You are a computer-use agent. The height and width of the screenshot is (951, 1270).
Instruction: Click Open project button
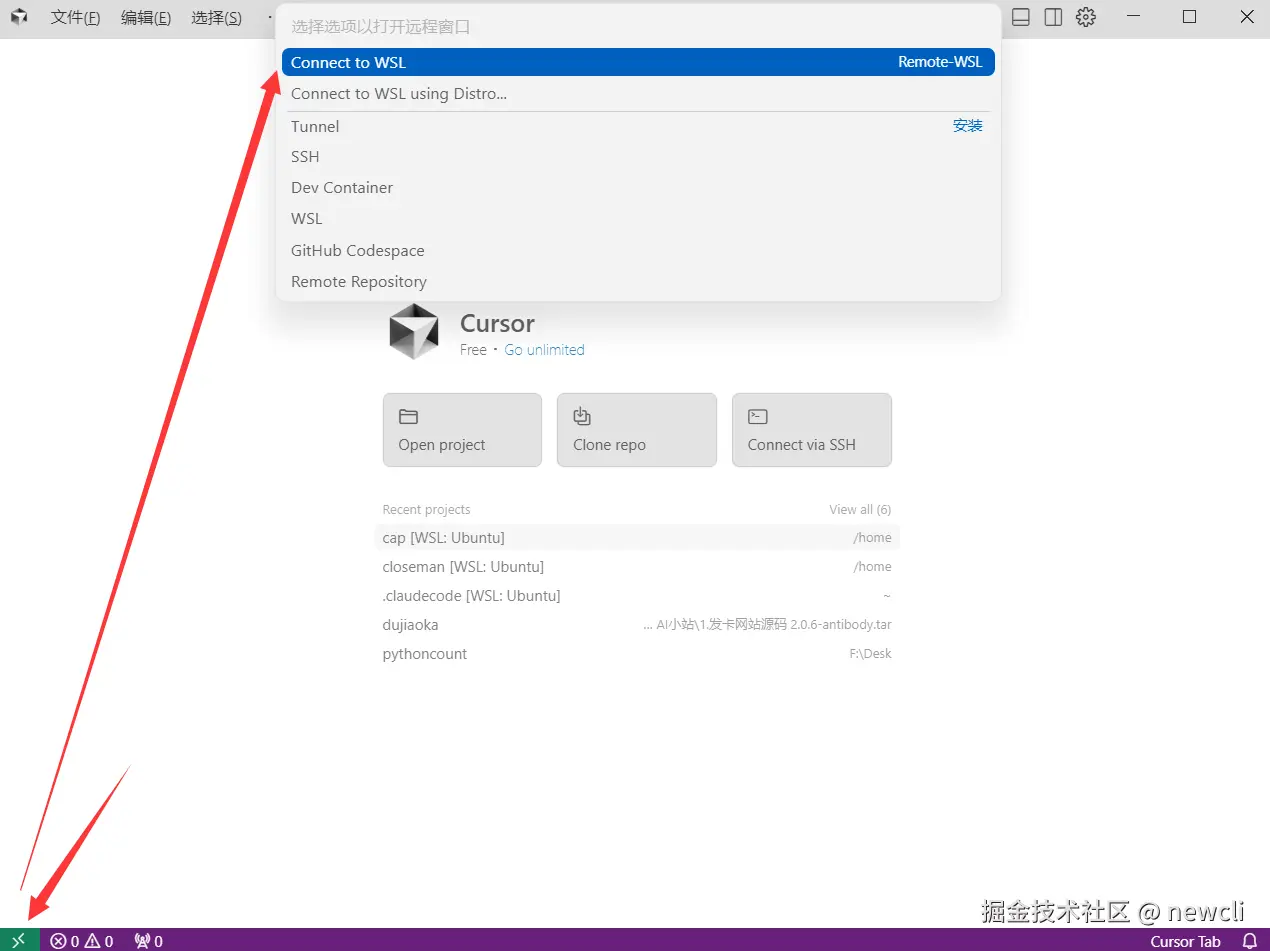click(462, 430)
